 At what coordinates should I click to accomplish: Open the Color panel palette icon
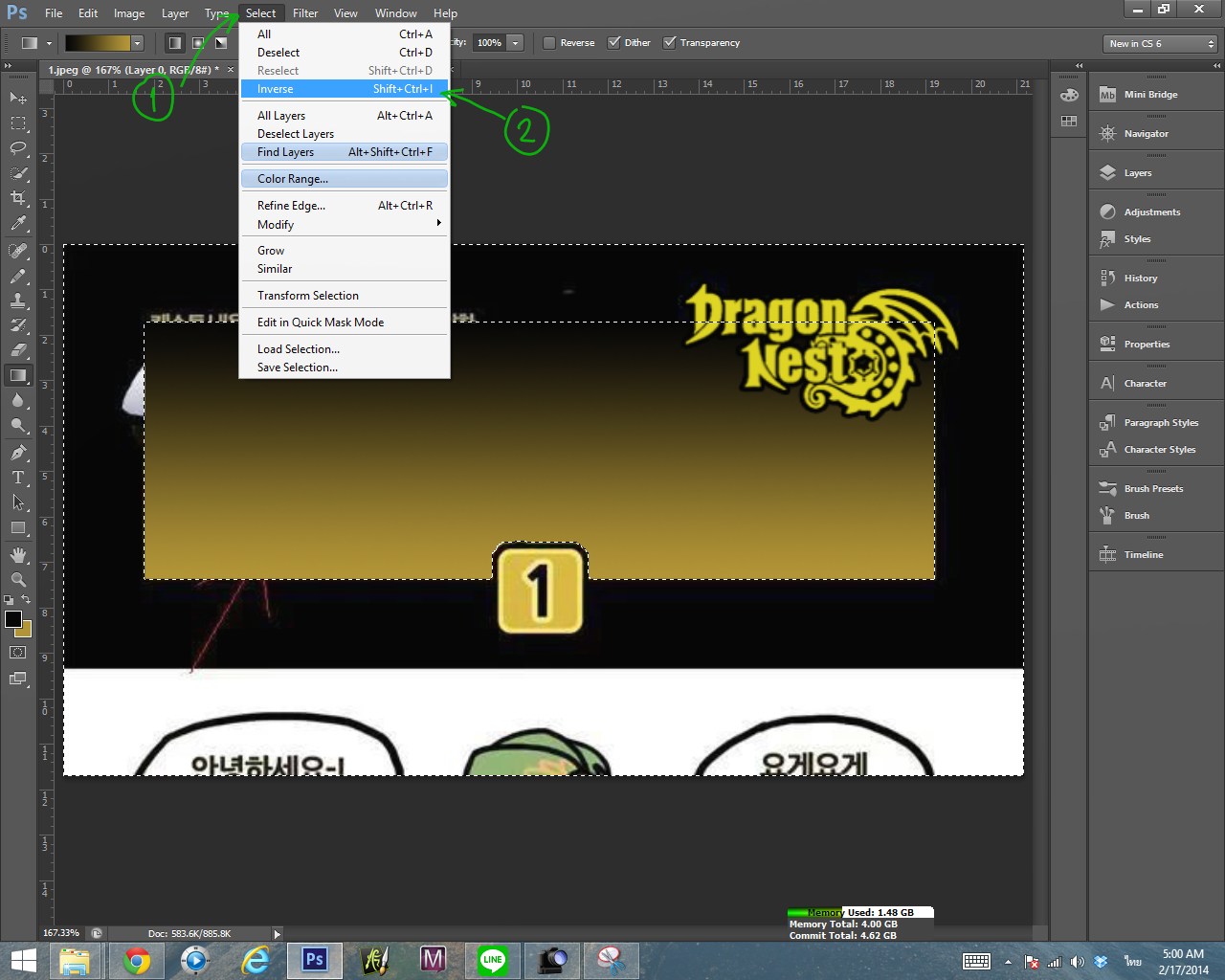(1069, 95)
